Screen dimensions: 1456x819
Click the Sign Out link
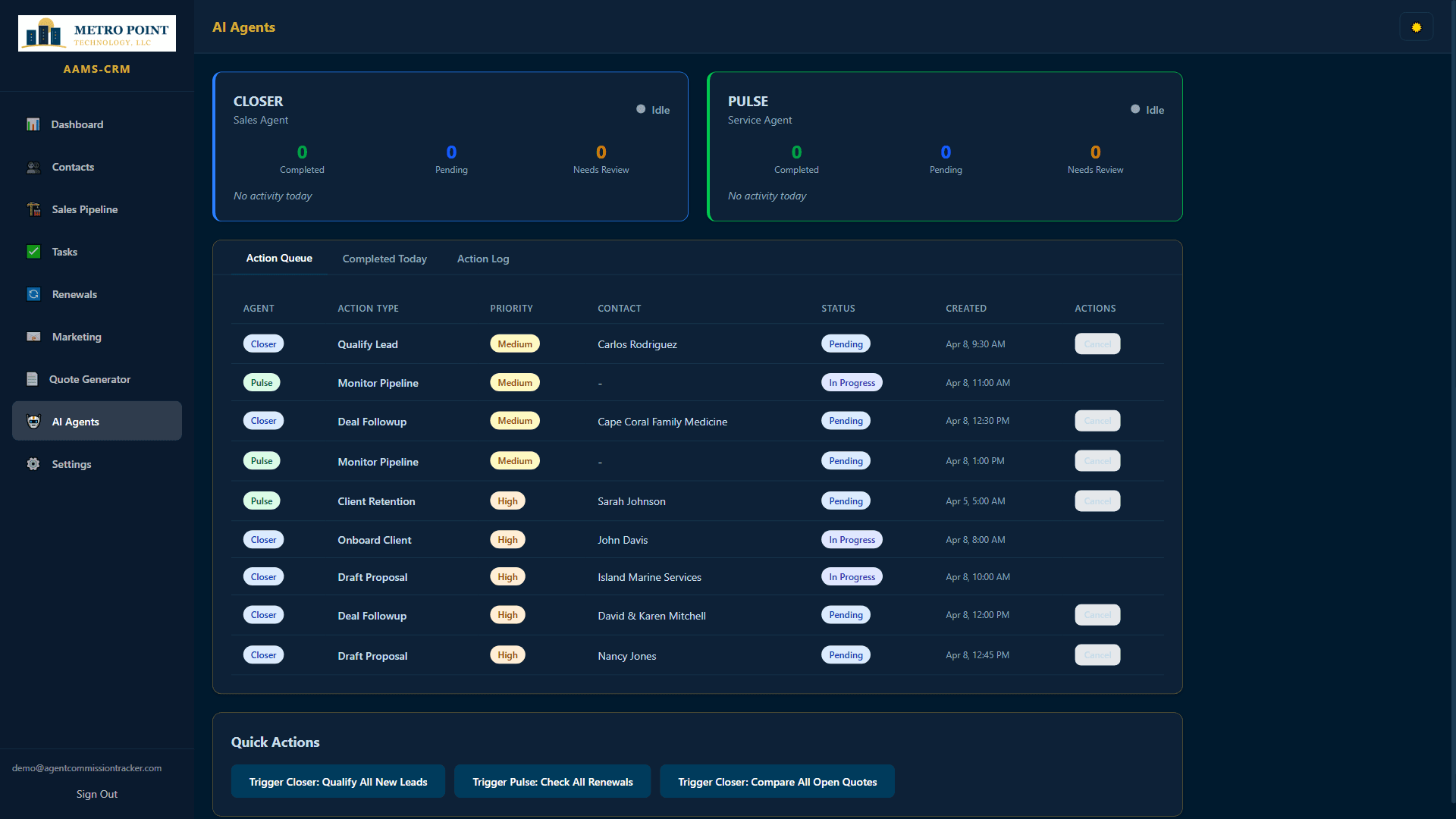pyautogui.click(x=97, y=794)
